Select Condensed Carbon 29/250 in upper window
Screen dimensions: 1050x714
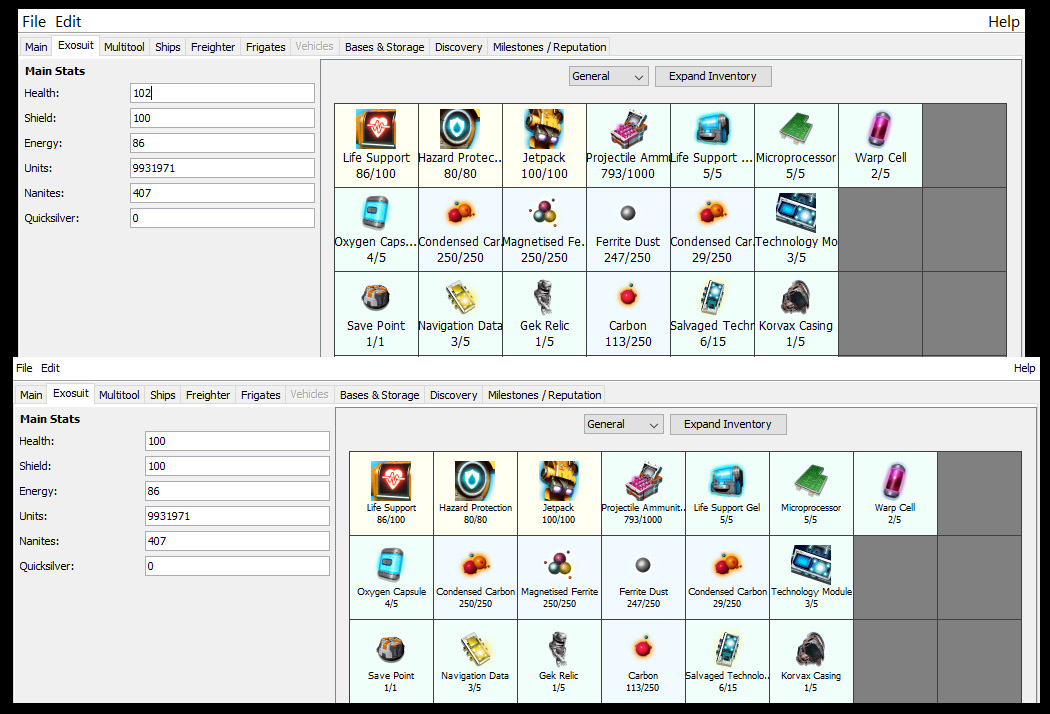click(712, 230)
